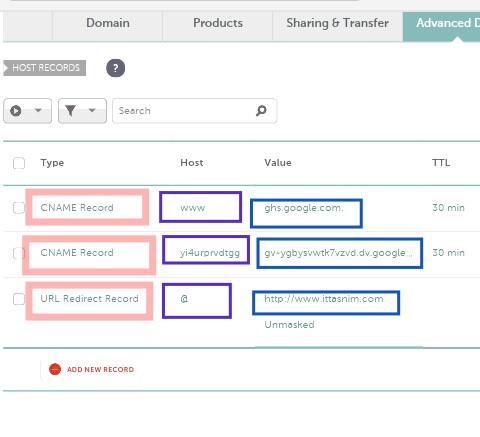This screenshot has height=437, width=480.
Task: Open the help question mark icon
Action: coord(115,68)
